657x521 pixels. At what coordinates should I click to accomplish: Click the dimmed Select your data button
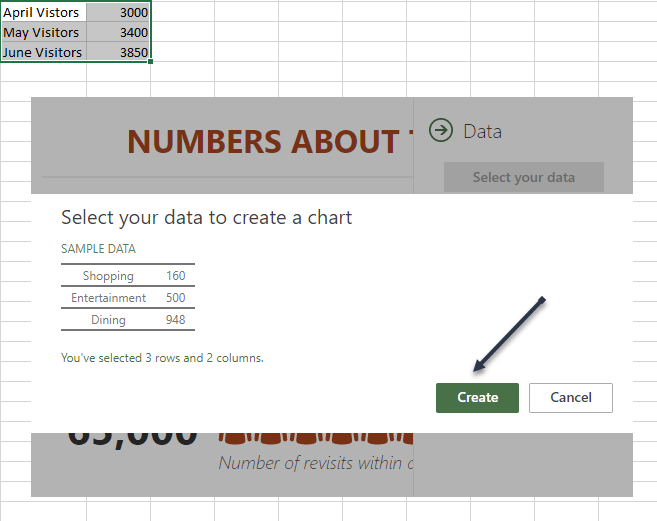524,177
